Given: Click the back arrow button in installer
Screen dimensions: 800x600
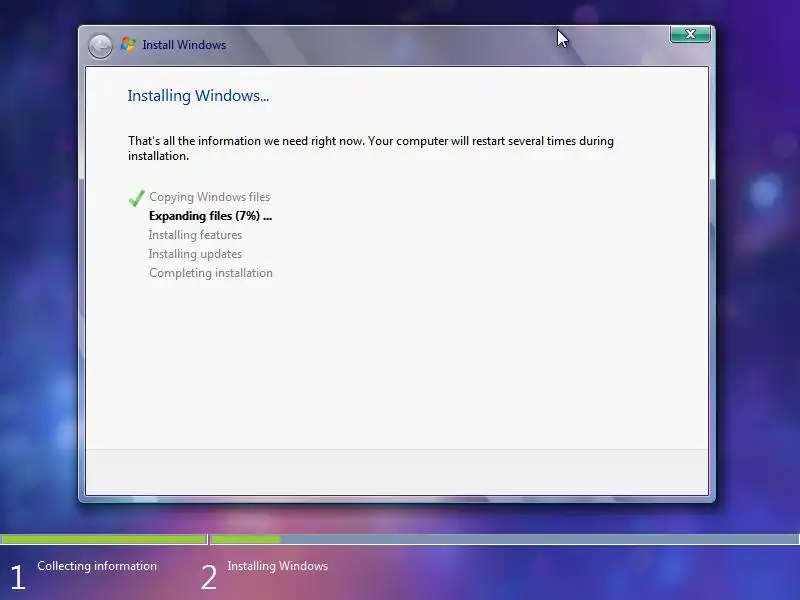Looking at the screenshot, I should (x=100, y=46).
